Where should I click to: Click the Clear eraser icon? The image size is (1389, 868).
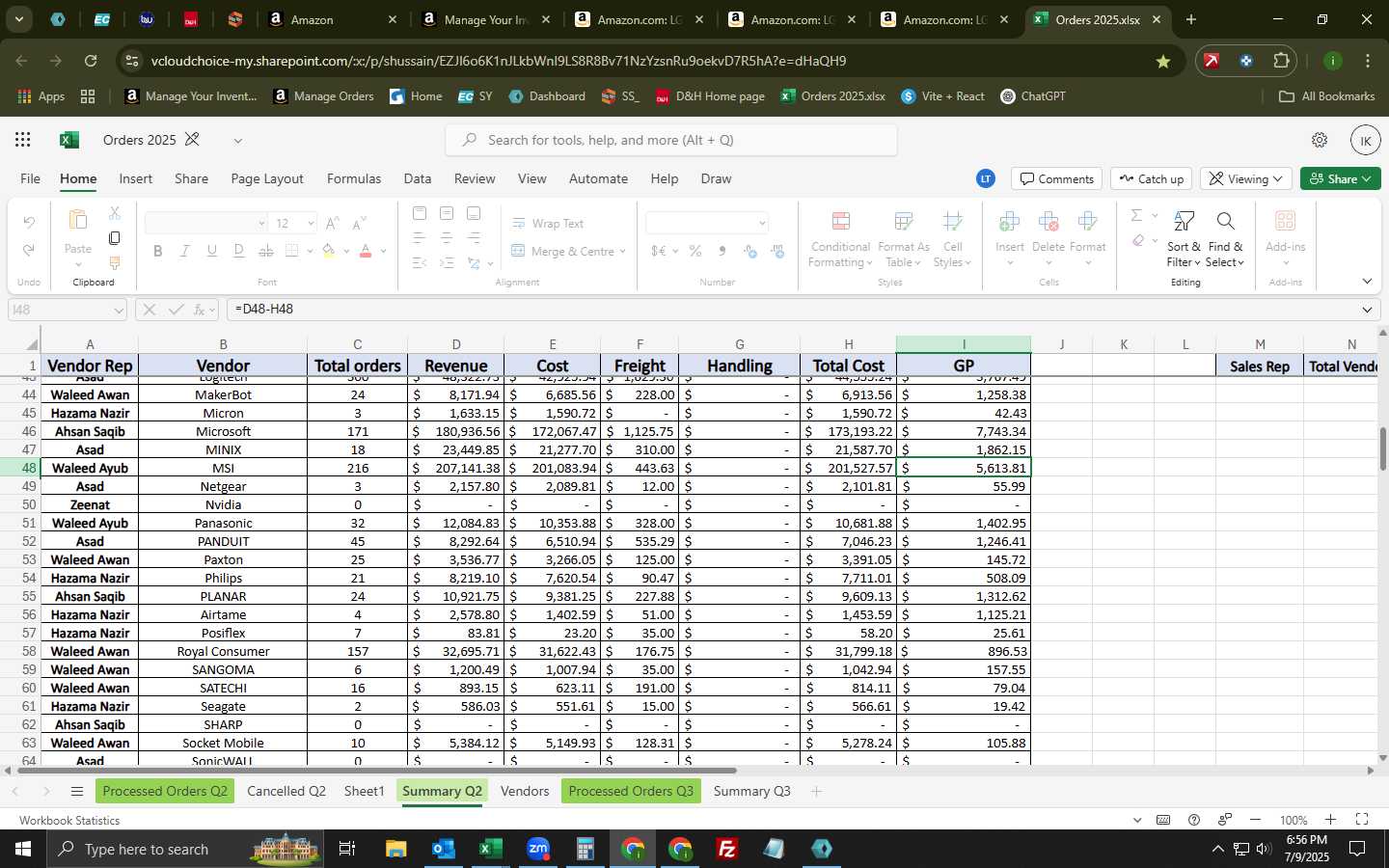tap(1138, 240)
